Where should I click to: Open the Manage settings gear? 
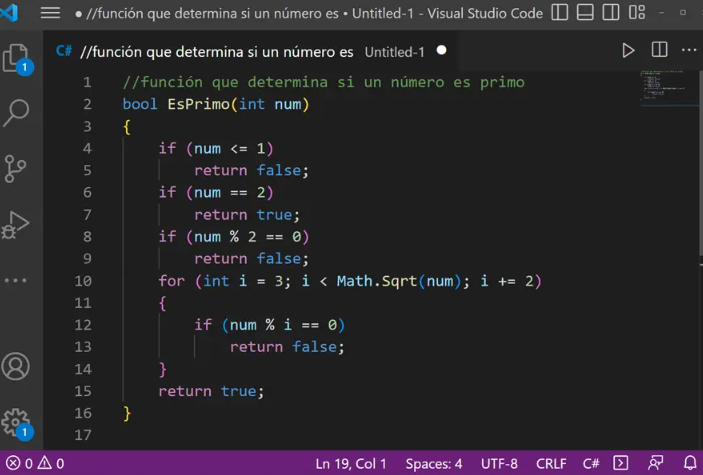pyautogui.click(x=17, y=423)
